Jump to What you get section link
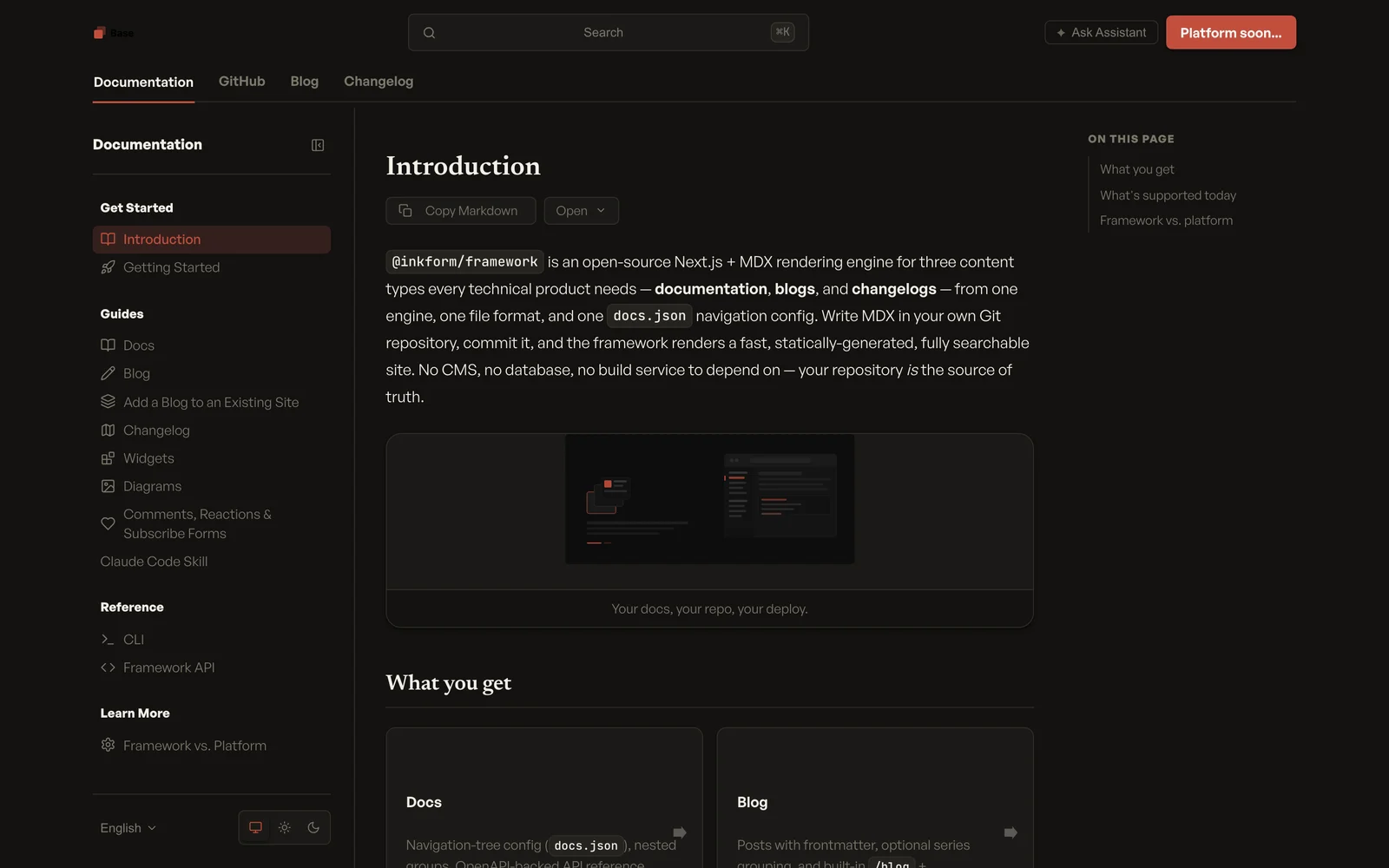 [1136, 169]
